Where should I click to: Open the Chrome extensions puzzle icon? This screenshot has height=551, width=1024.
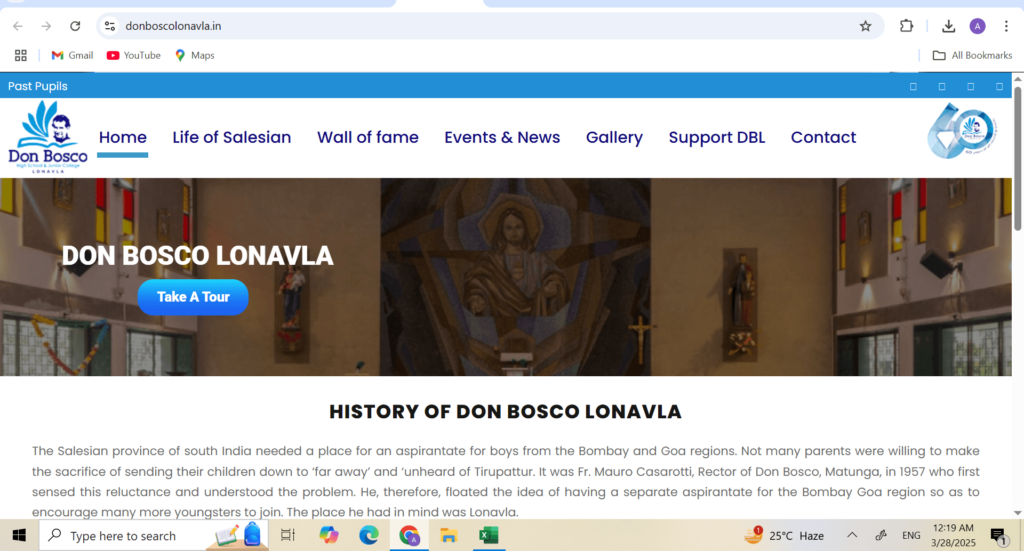[906, 26]
